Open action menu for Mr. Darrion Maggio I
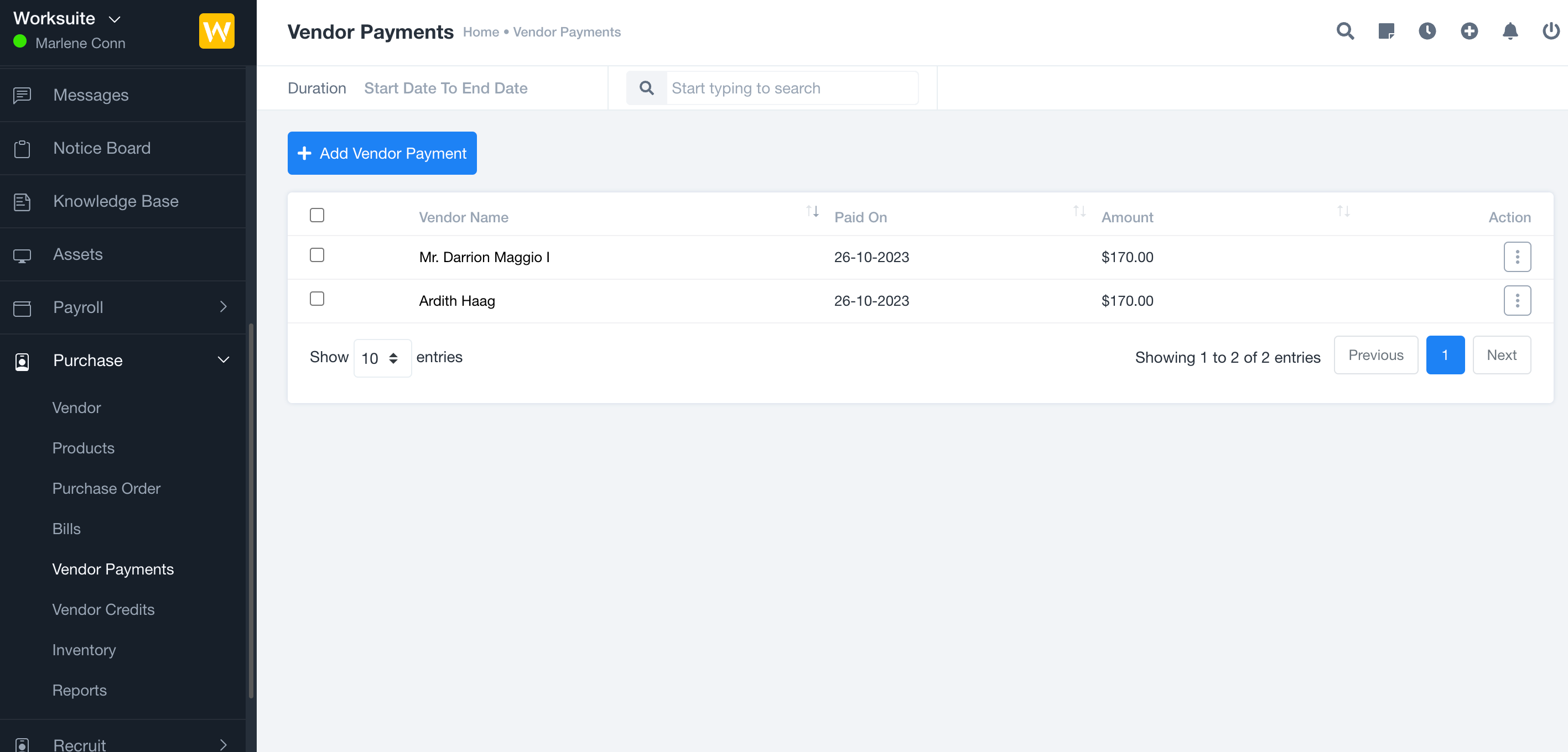The image size is (1568, 752). (1517, 257)
